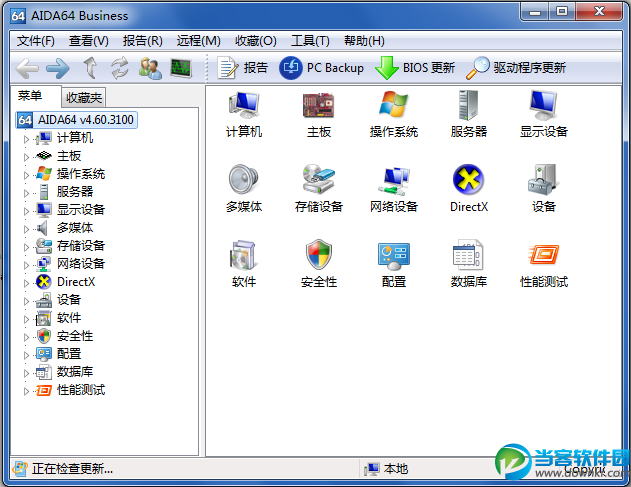The height and width of the screenshot is (487, 631).
Task: Expand the 多媒体 tree node
Action: [x=26, y=229]
